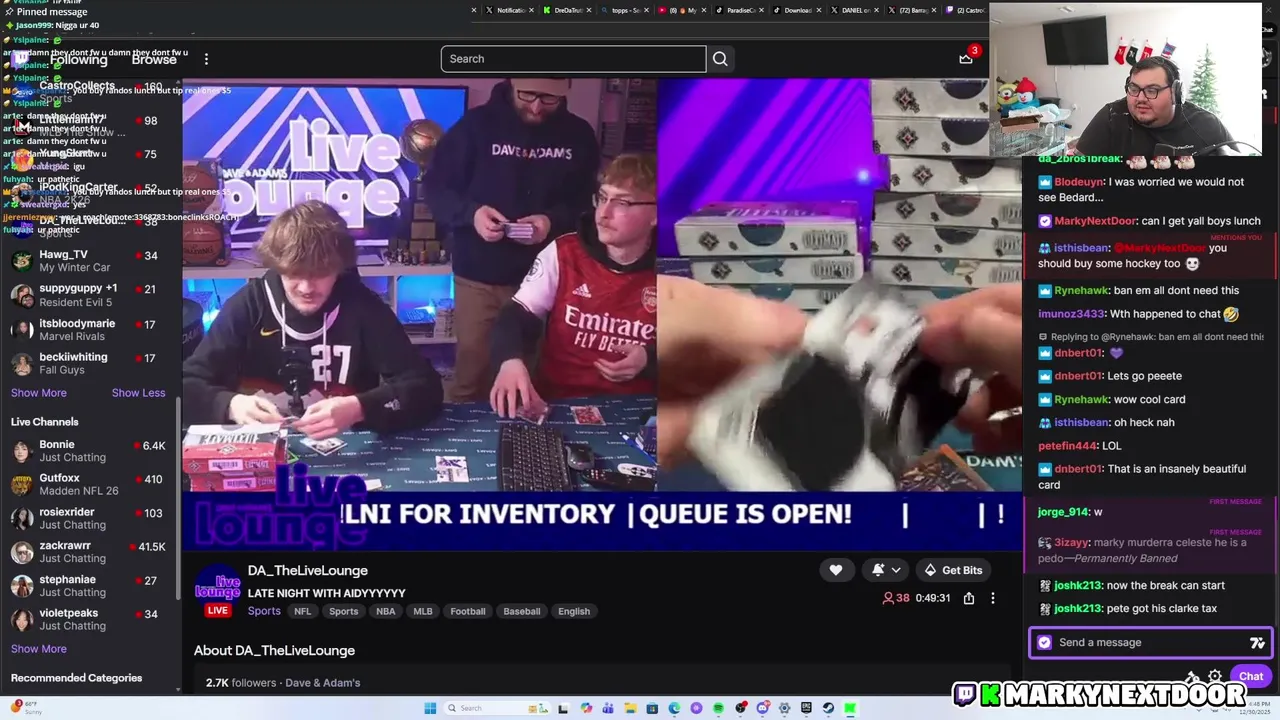
Task: Open Steam from taskbar
Action: (x=828, y=708)
